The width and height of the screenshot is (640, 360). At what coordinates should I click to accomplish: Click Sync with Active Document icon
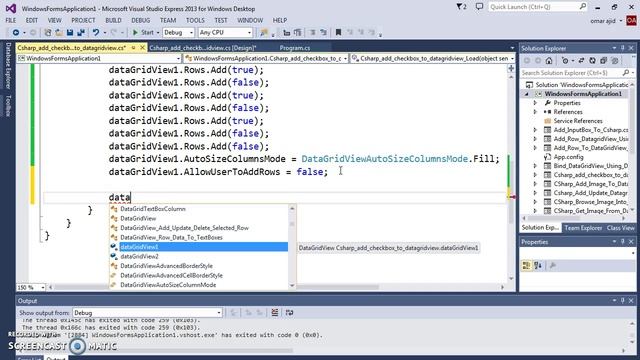[x=581, y=61]
